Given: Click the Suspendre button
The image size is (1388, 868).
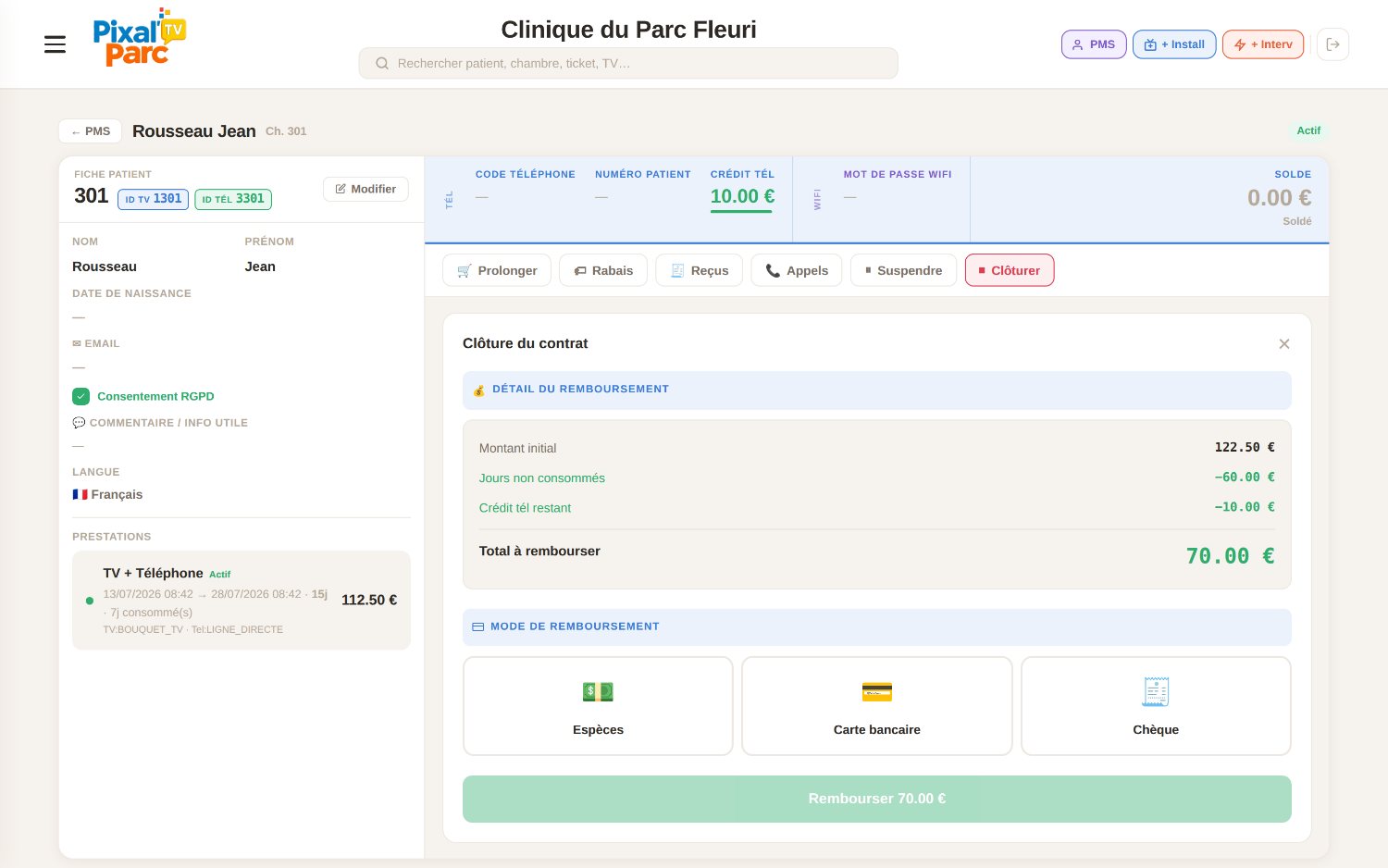Looking at the screenshot, I should 903,270.
